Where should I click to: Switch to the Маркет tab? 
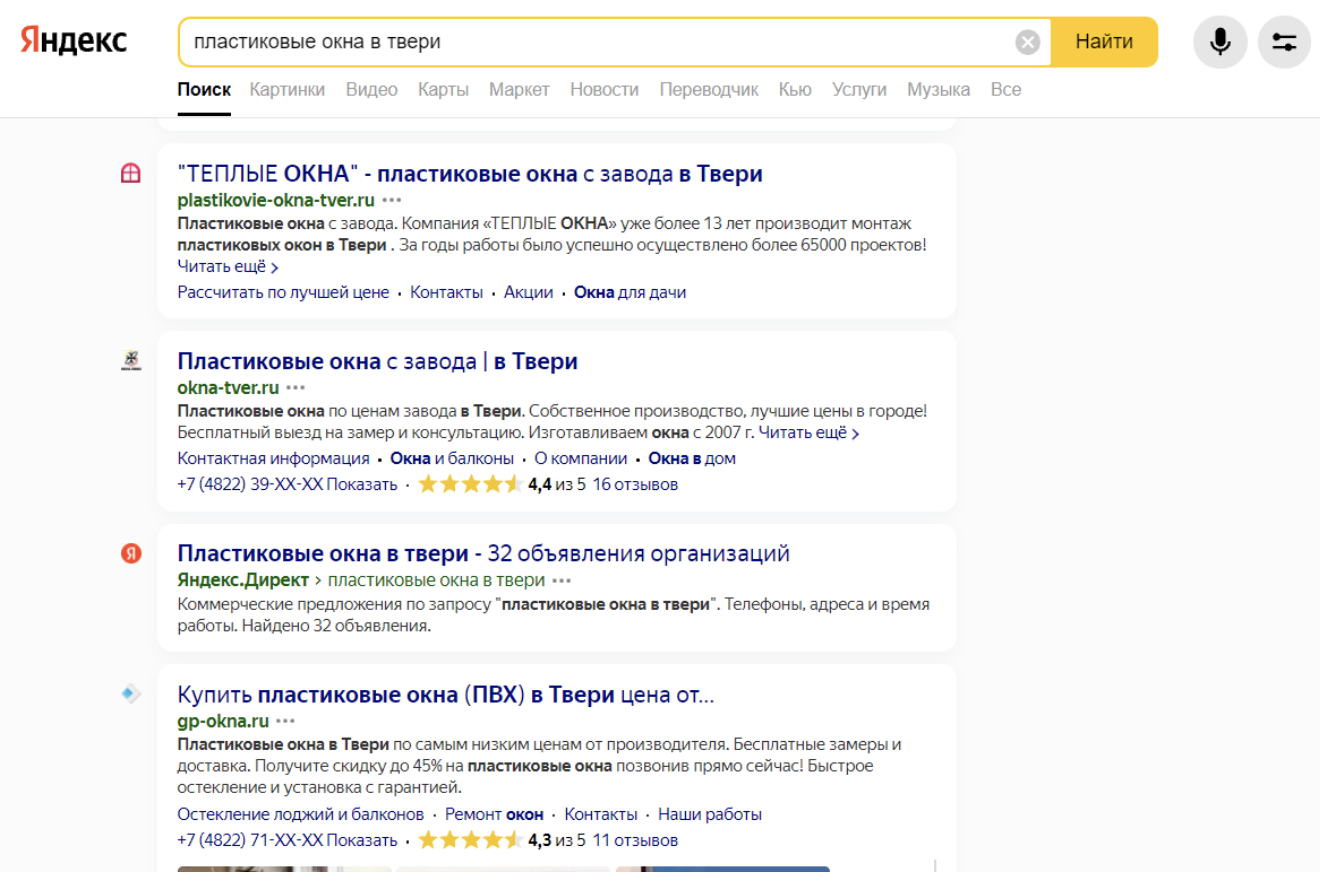[x=519, y=89]
